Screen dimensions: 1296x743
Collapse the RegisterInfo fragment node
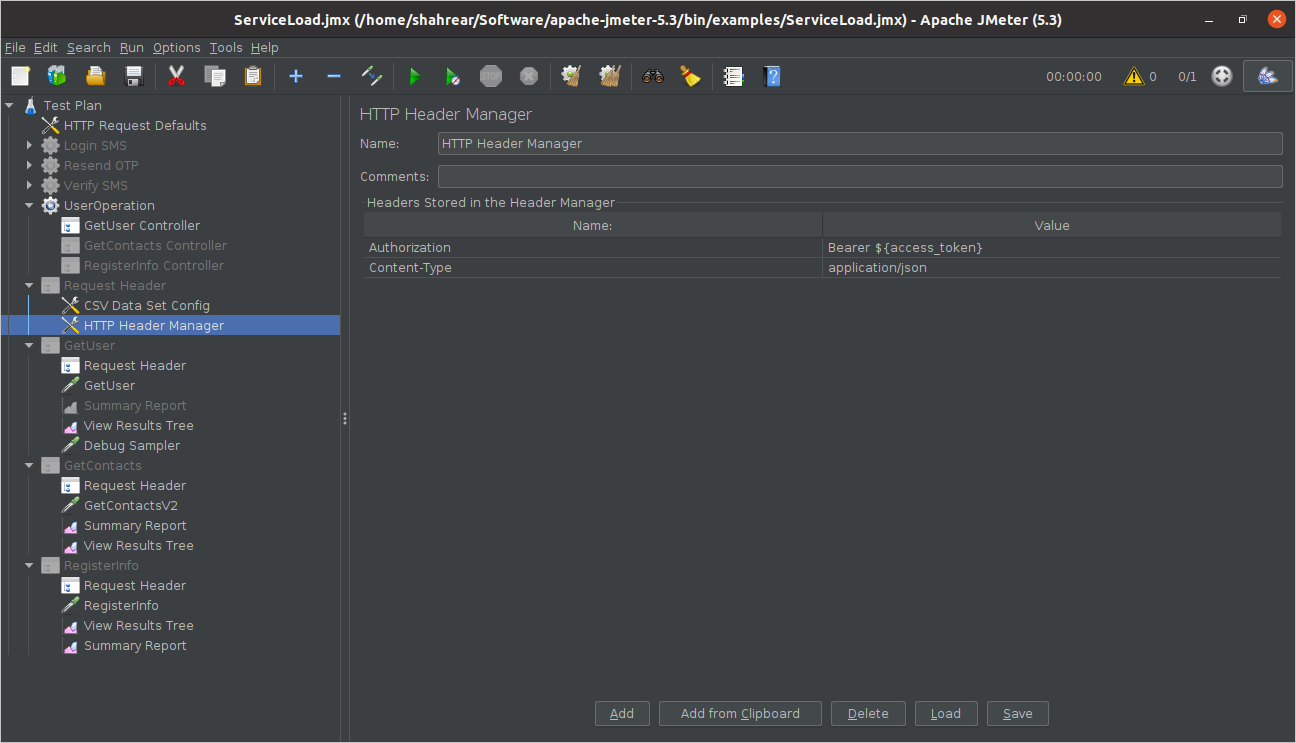(x=29, y=565)
